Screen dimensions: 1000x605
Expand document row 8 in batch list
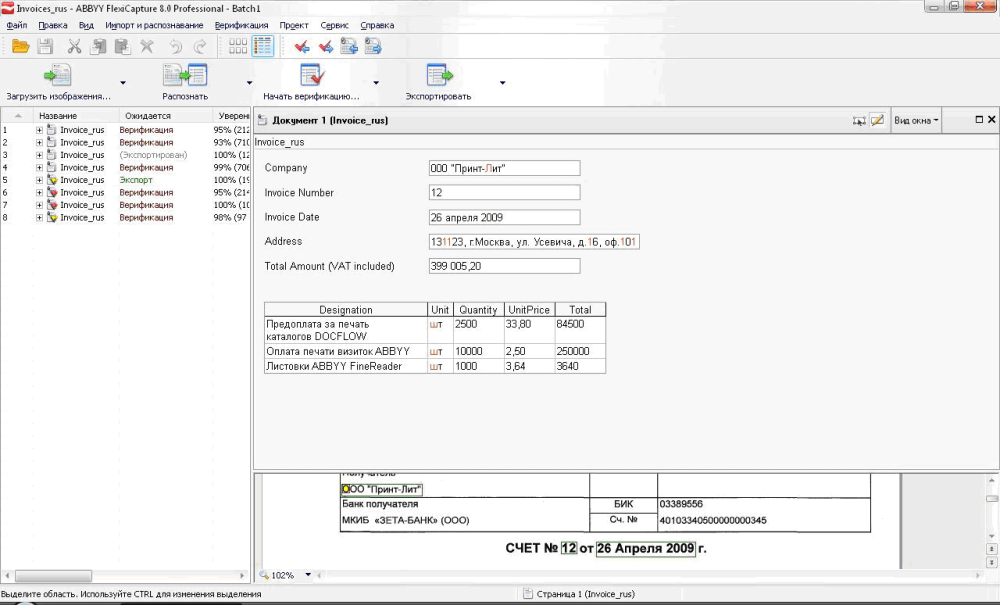click(40, 218)
